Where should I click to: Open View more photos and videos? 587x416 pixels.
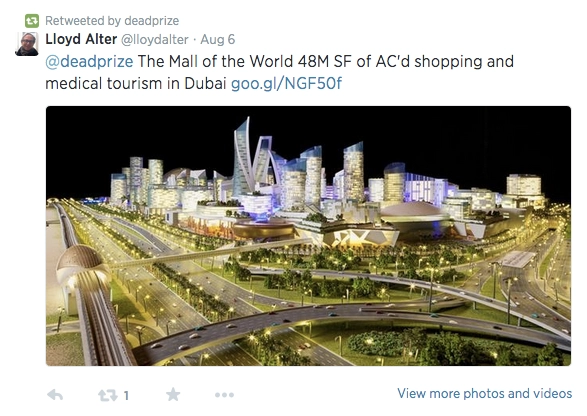pyautogui.click(x=484, y=394)
